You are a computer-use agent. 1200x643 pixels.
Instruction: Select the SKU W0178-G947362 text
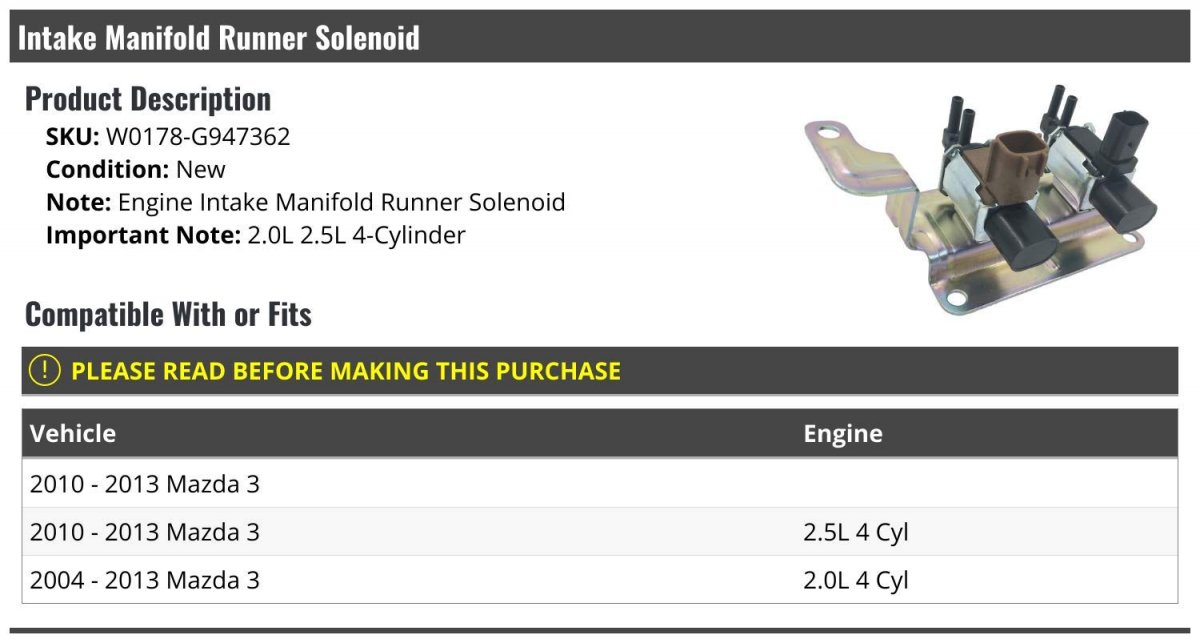coord(168,137)
